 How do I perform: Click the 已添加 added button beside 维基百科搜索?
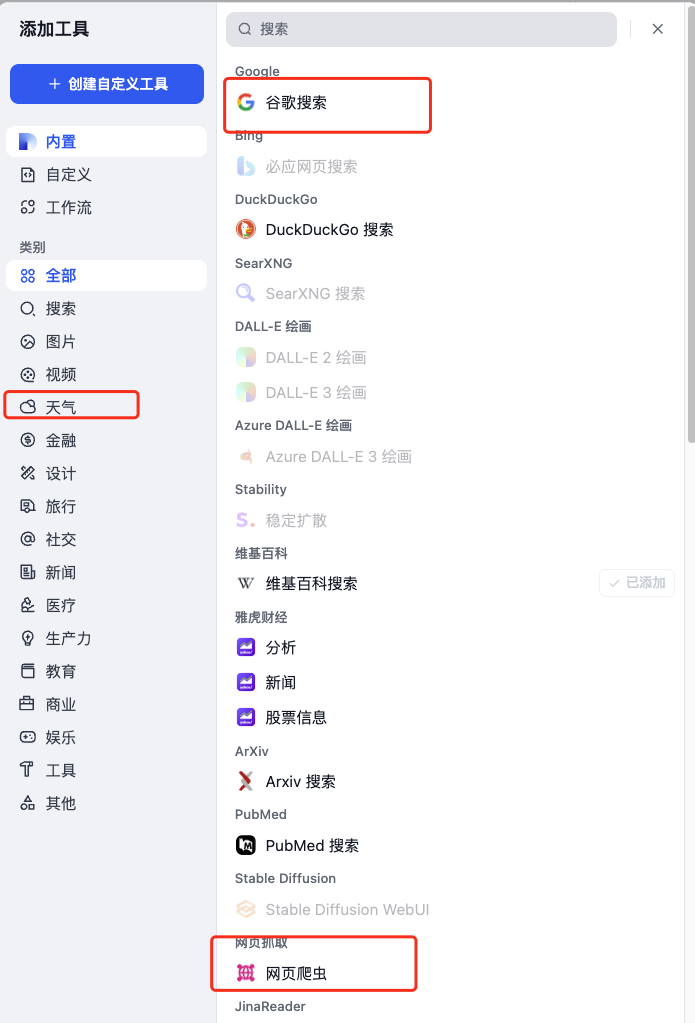coord(636,583)
